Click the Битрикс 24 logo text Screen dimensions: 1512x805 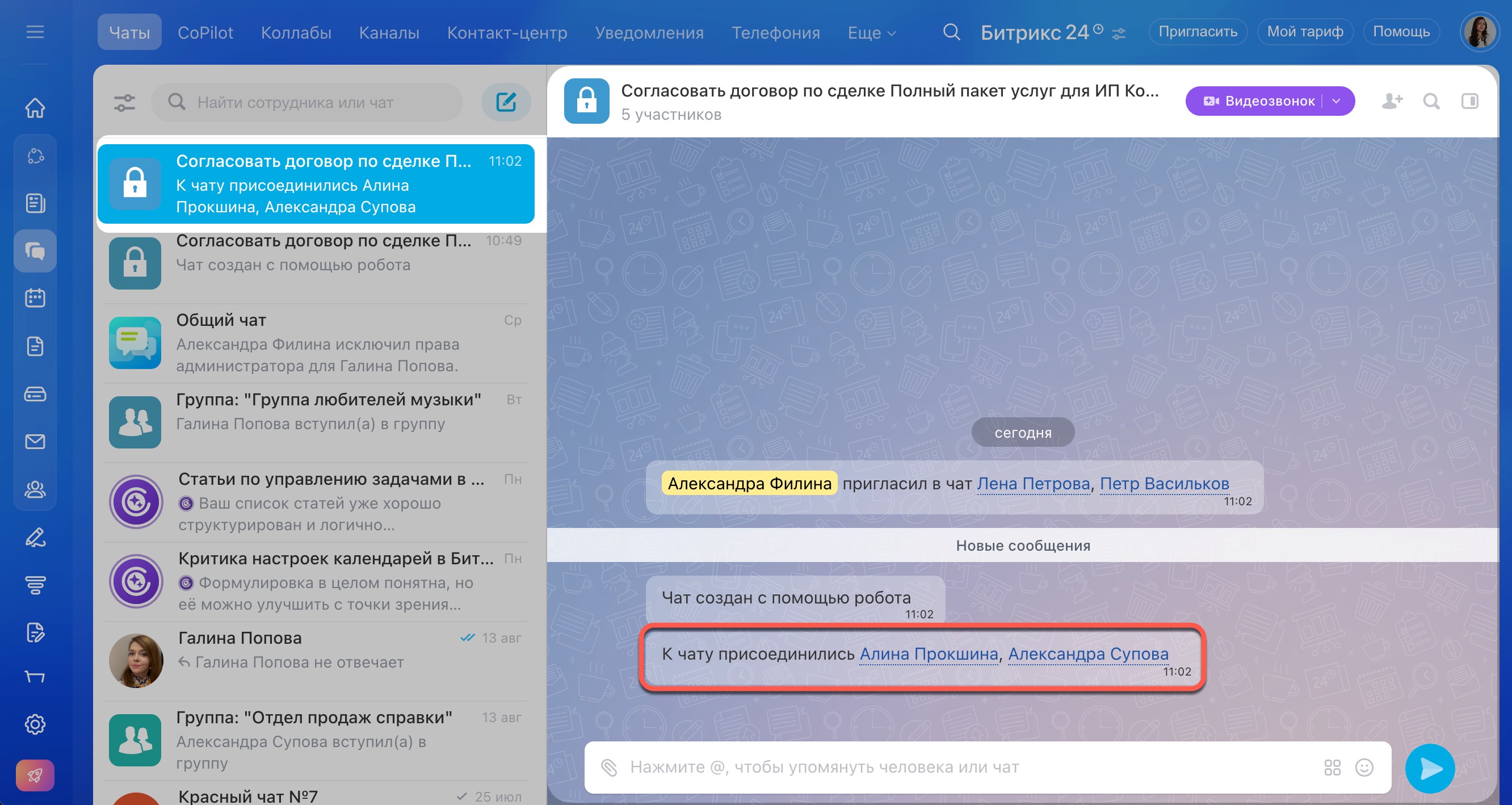(x=1035, y=32)
